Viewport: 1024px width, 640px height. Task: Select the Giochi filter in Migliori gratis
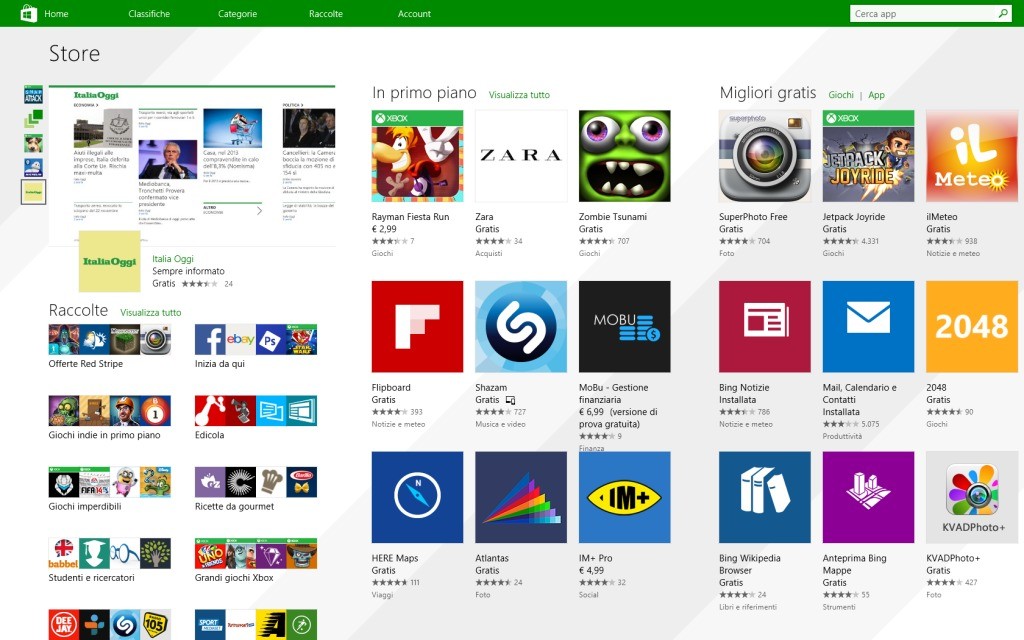[841, 94]
